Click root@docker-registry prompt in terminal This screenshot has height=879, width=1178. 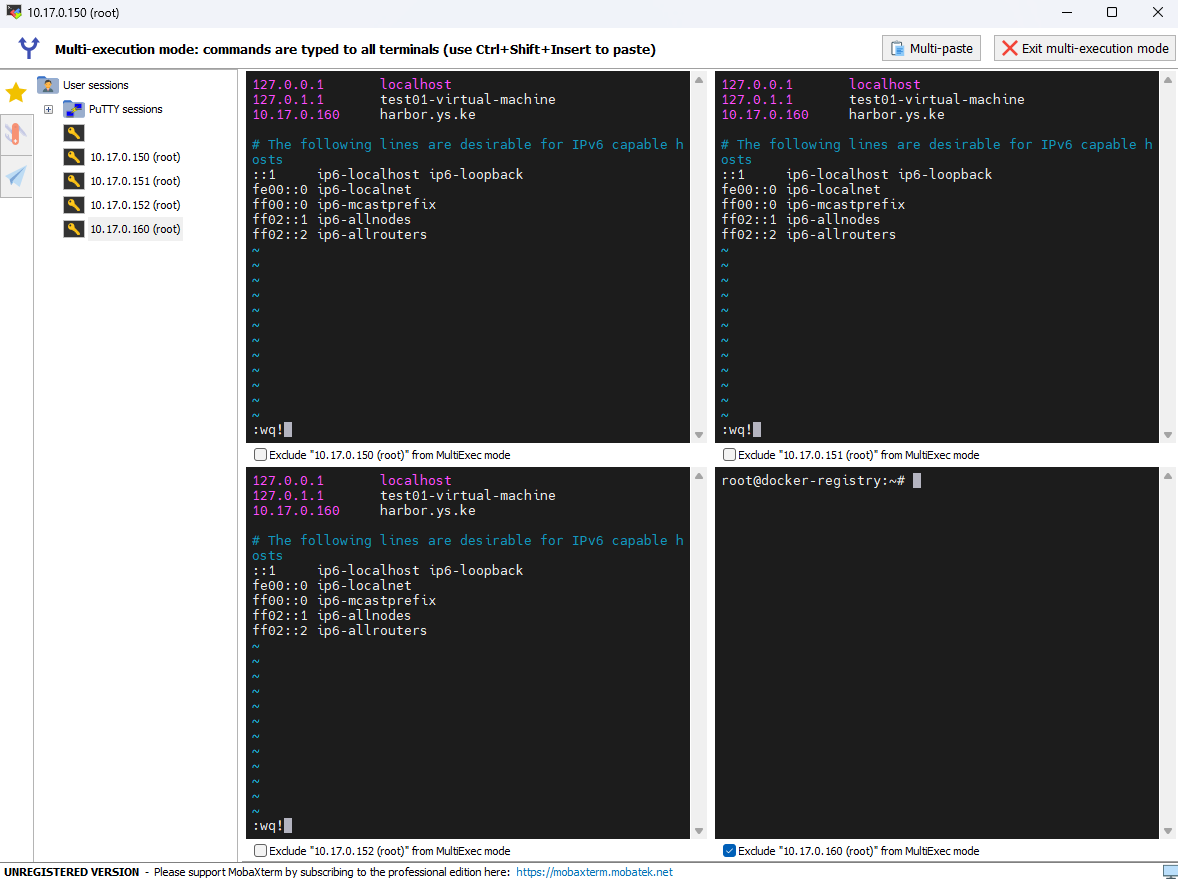(813, 481)
